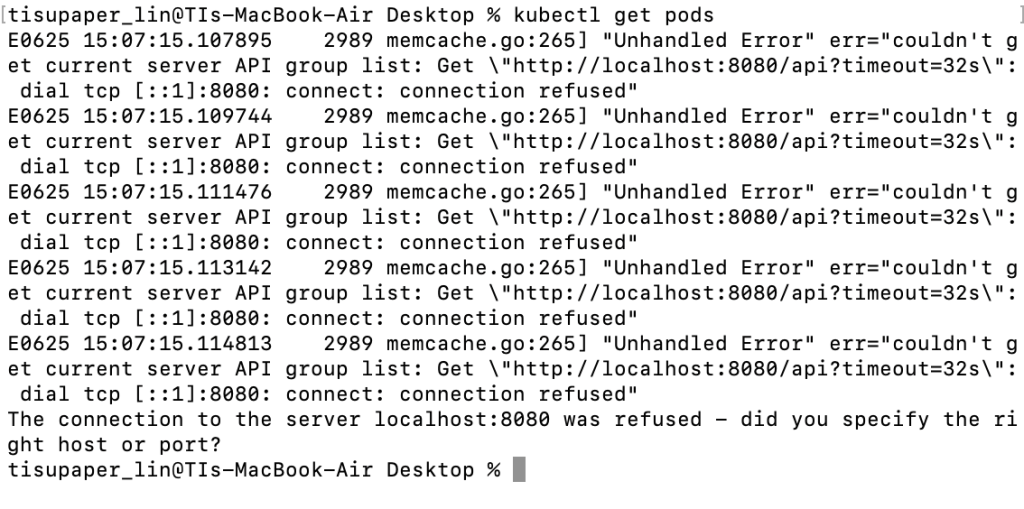
Task: Click the 'ght host or port?' text
Action: point(114,445)
